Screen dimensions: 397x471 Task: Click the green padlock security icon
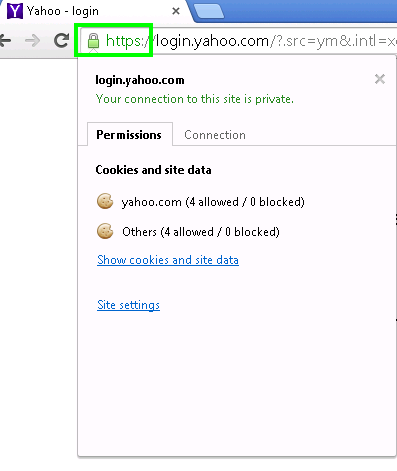point(93,41)
